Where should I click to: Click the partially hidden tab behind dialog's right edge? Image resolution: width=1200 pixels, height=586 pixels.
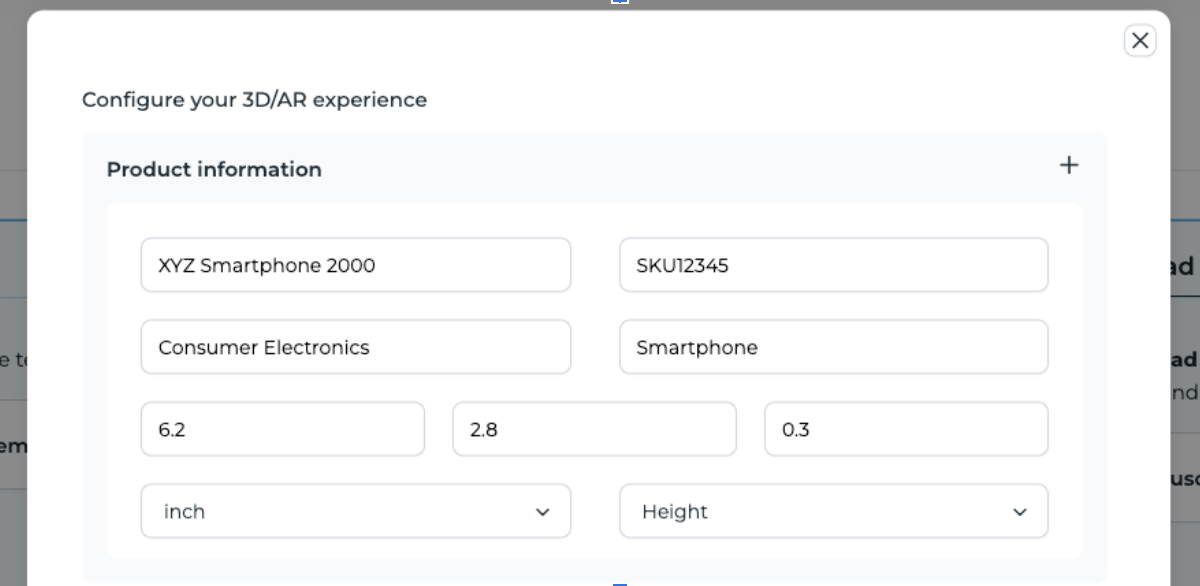click(1184, 266)
